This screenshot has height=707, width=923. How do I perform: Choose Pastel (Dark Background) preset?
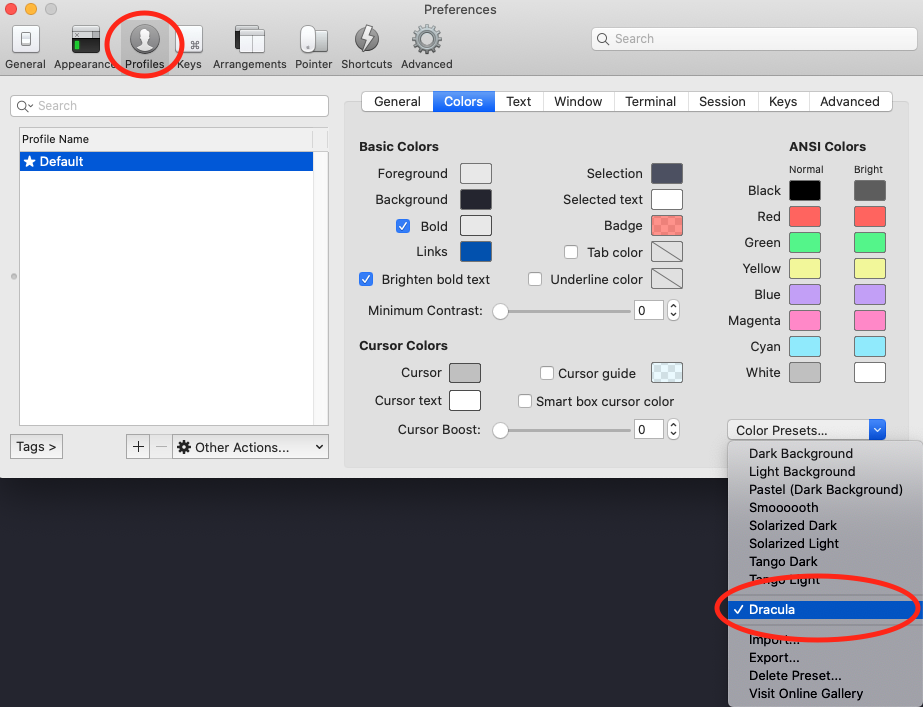(825, 490)
